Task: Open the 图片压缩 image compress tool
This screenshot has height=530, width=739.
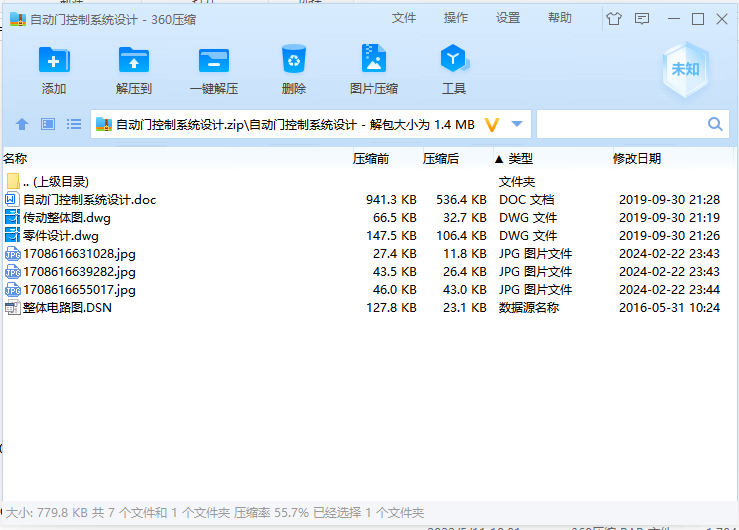Action: (374, 58)
